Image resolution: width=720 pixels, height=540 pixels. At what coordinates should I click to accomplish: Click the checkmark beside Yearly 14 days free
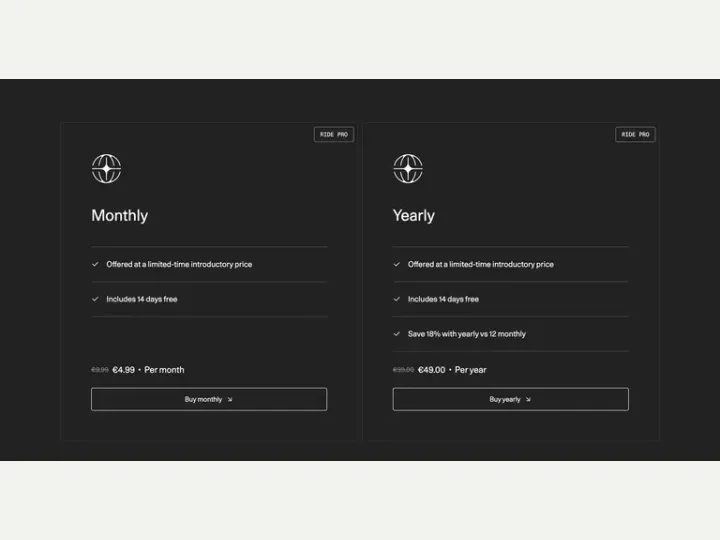coord(397,299)
